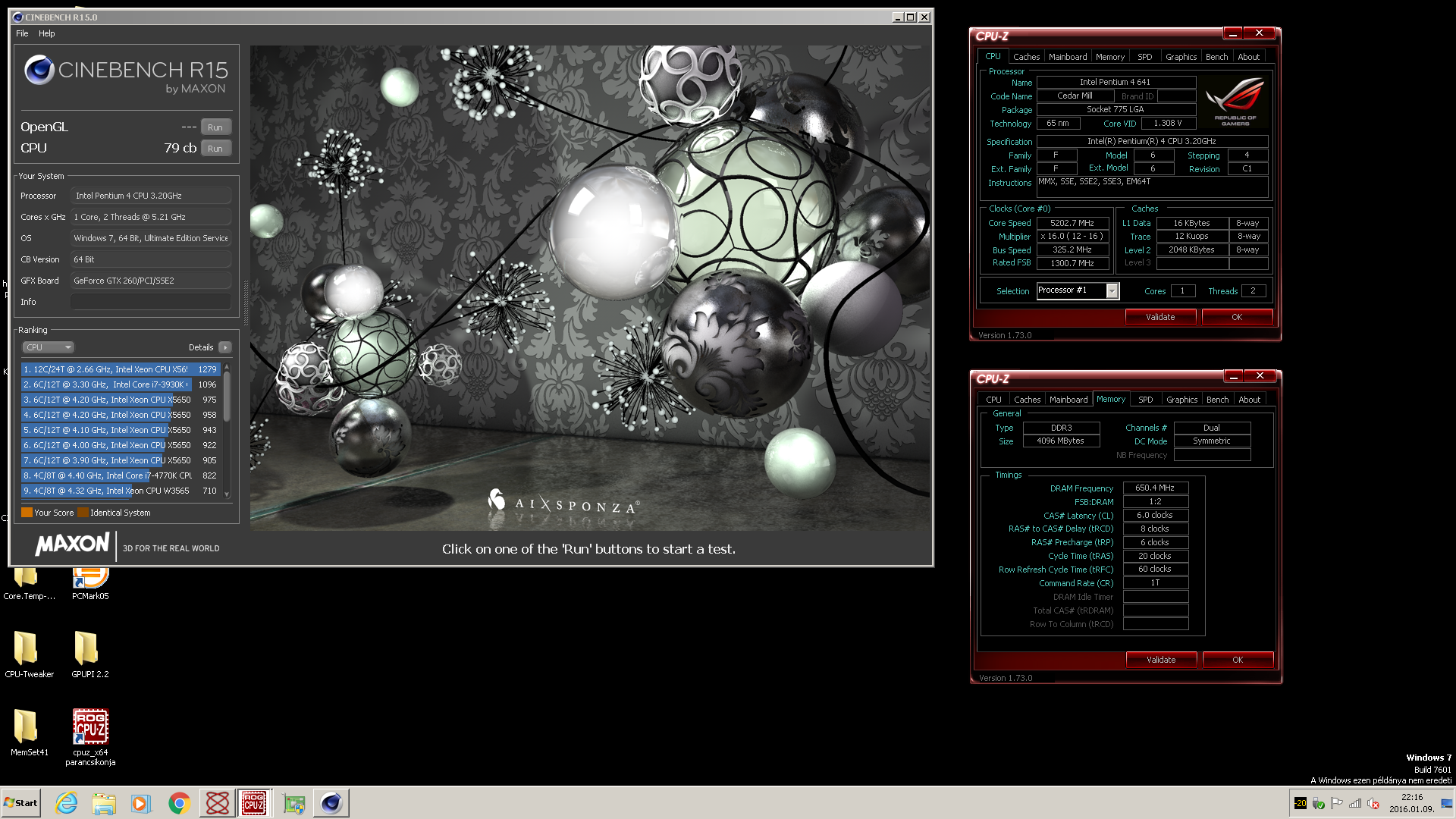This screenshot has height=819, width=1456.
Task: Open Action Center flag in tray
Action: pyautogui.click(x=1337, y=803)
